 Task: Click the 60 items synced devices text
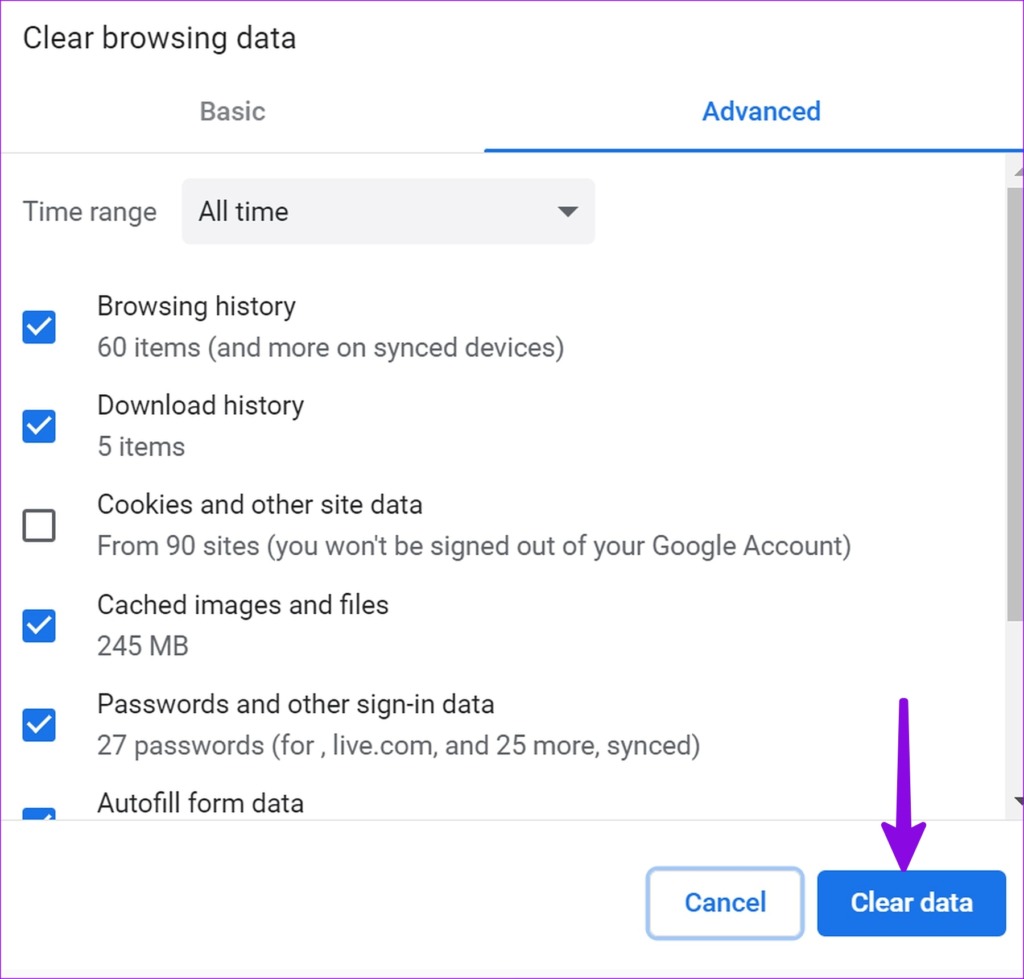tap(330, 347)
